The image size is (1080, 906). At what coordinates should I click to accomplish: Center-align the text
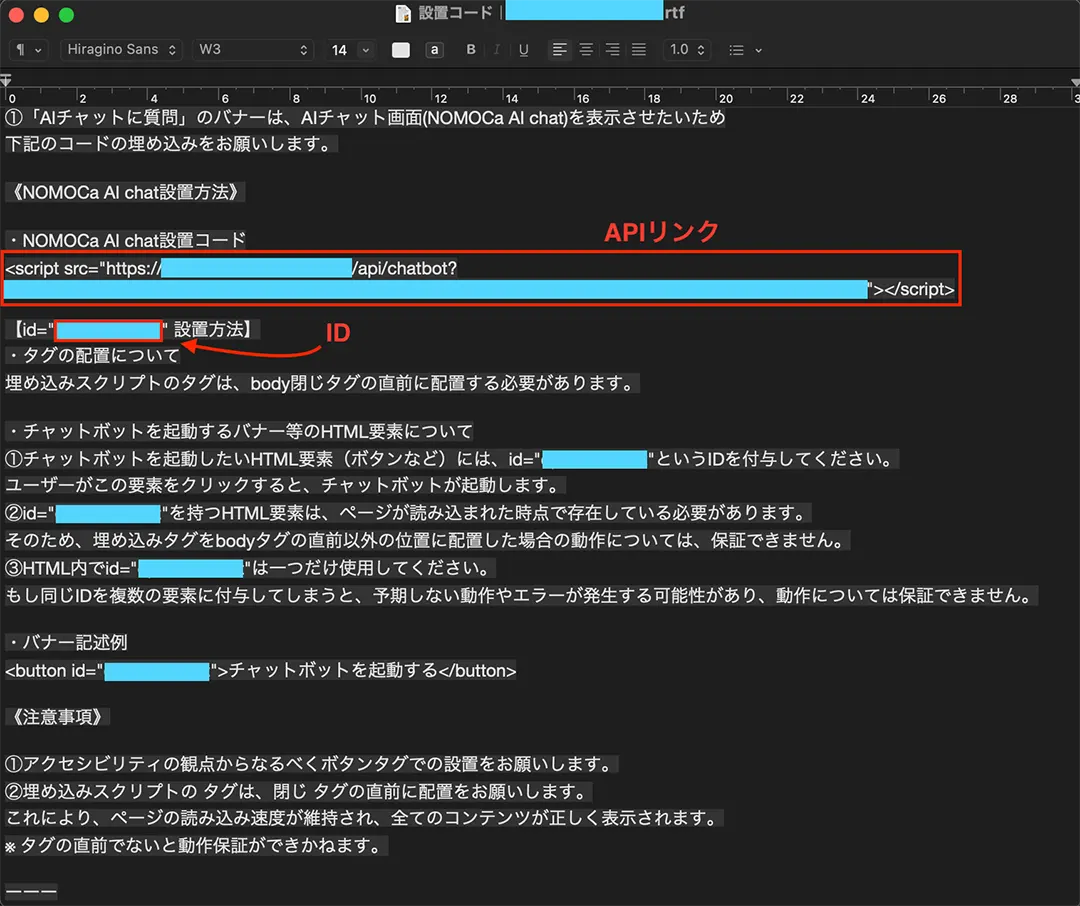(585, 50)
